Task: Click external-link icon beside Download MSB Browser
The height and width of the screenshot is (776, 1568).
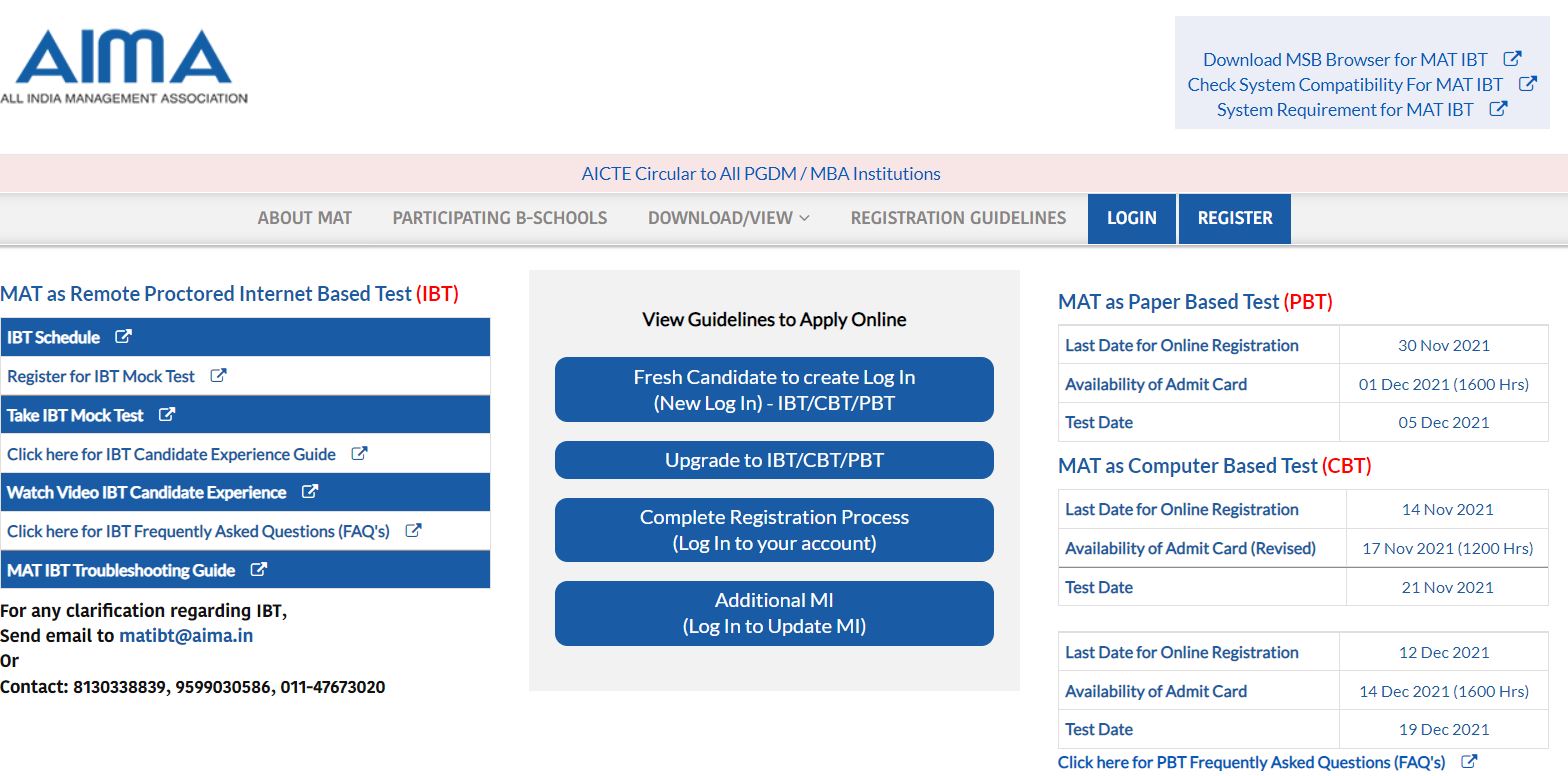Action: pos(1513,59)
